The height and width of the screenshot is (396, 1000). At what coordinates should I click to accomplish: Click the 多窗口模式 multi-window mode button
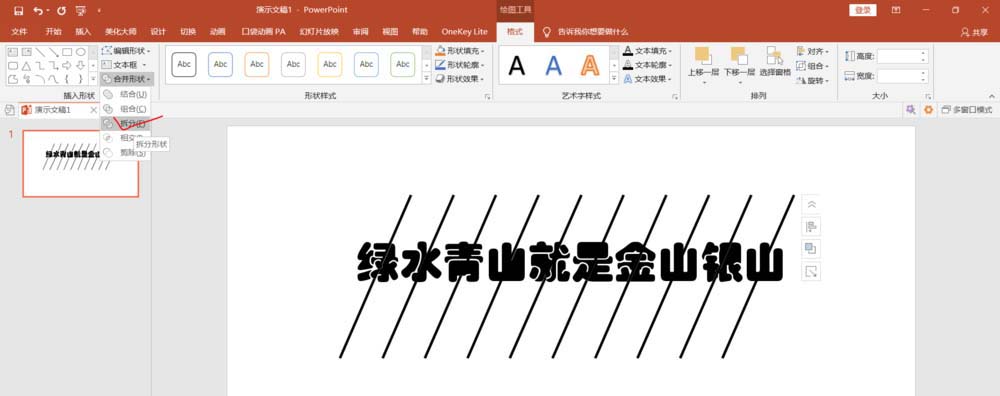point(967,110)
